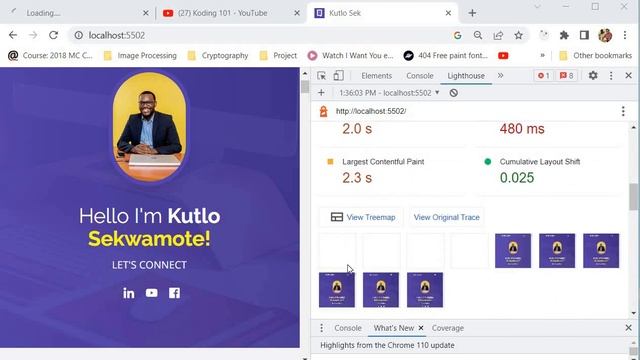Select the first purple filmstrip thumbnail
640x360 pixels.
(513, 251)
